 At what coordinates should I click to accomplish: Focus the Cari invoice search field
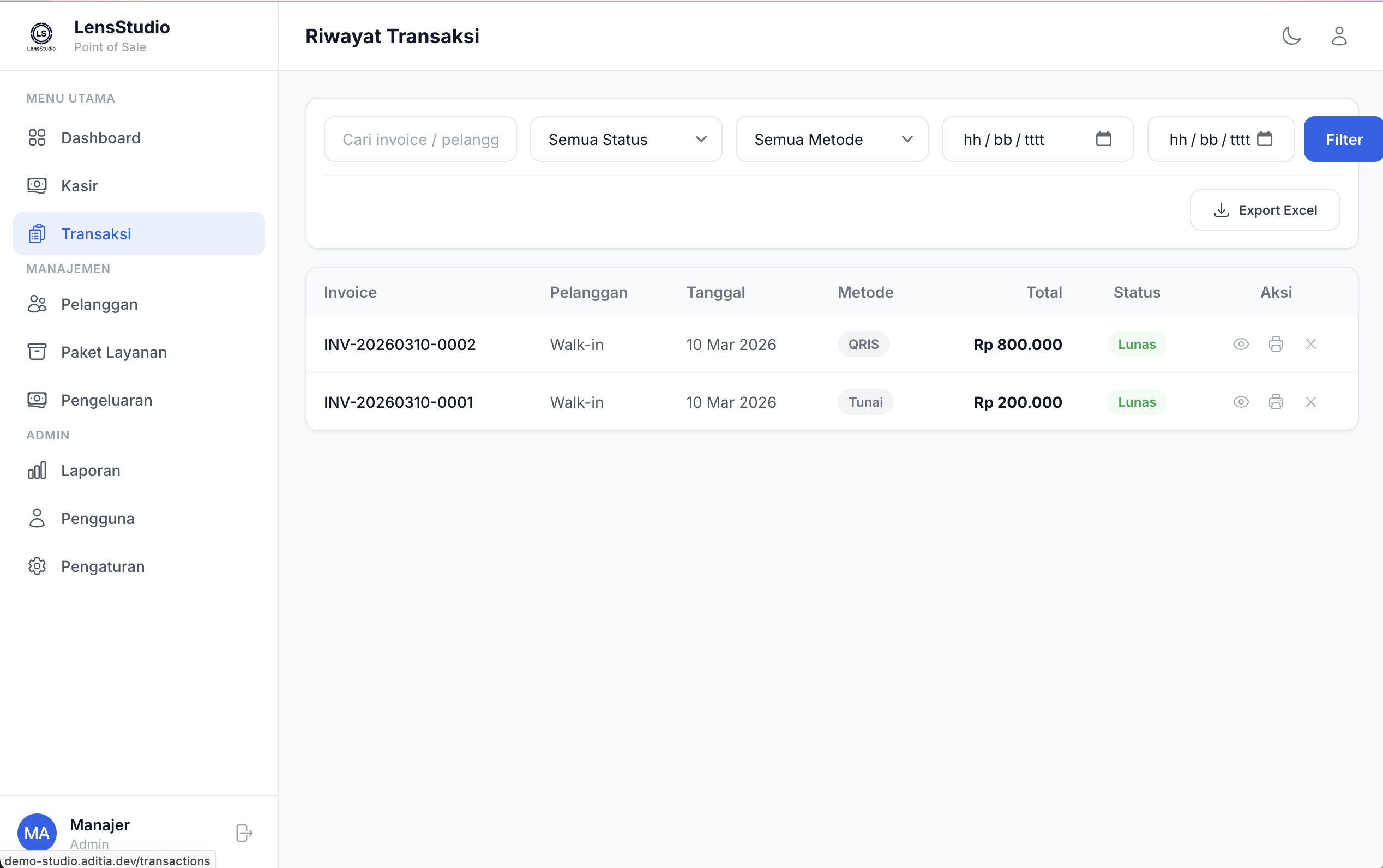click(420, 140)
